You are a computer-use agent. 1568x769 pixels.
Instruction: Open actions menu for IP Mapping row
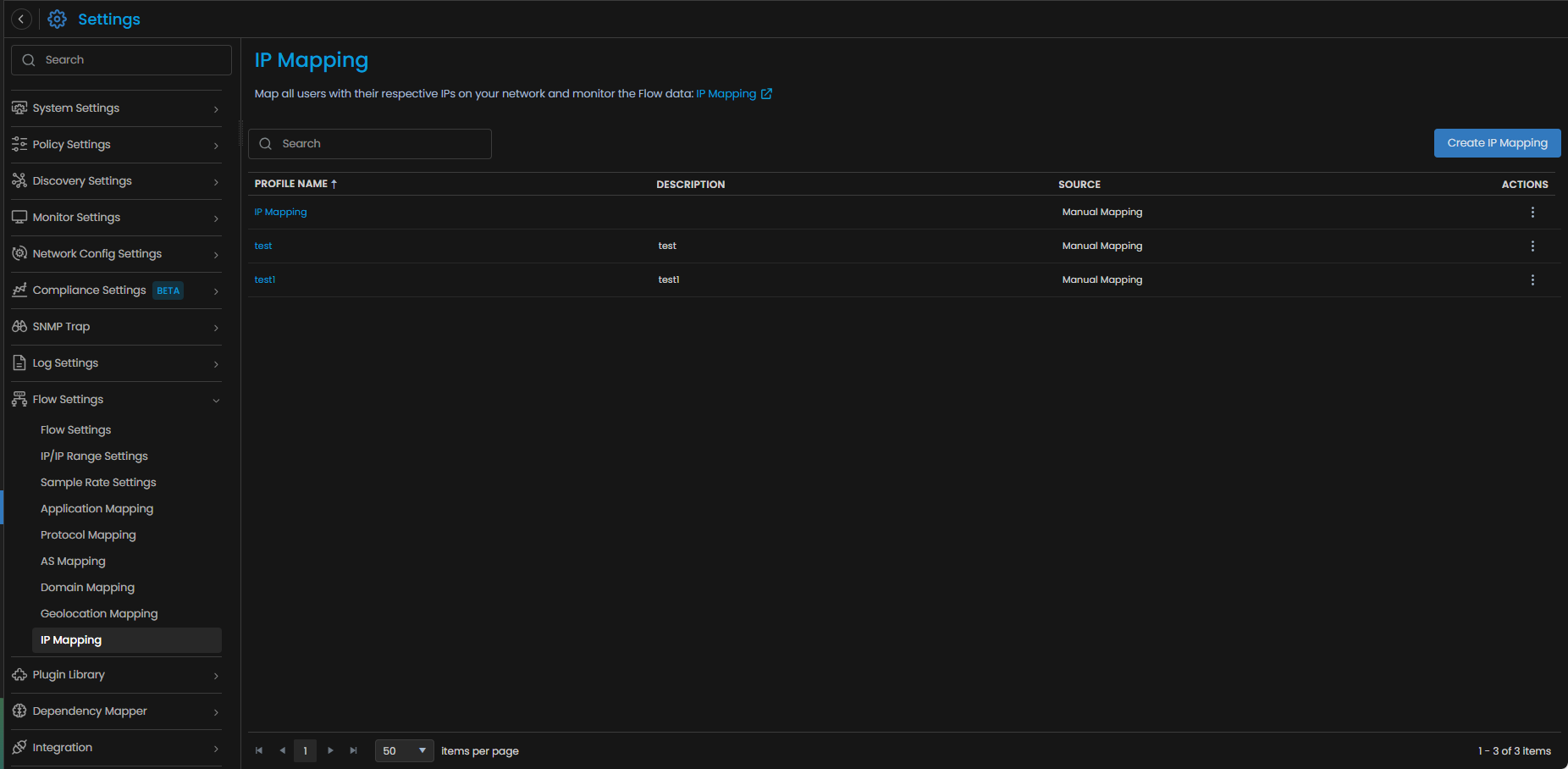(x=1532, y=213)
